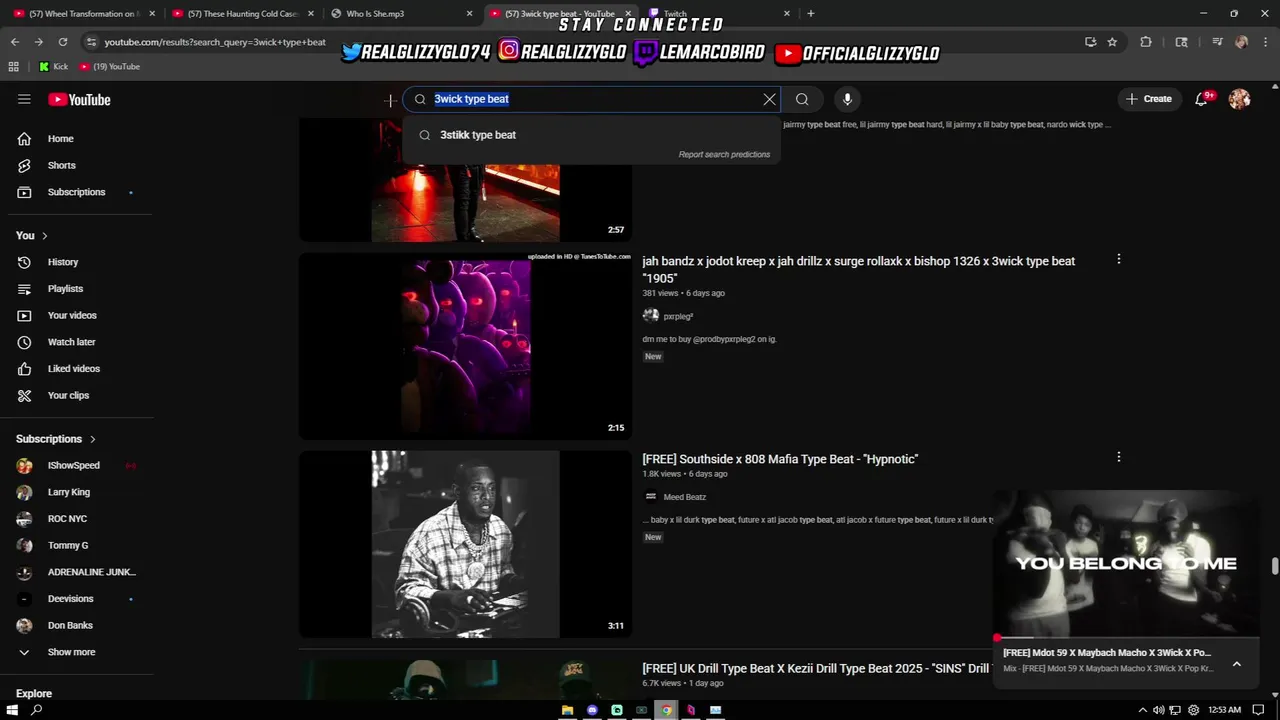Click the magnifier search button
The width and height of the screenshot is (1280, 720).
click(802, 99)
